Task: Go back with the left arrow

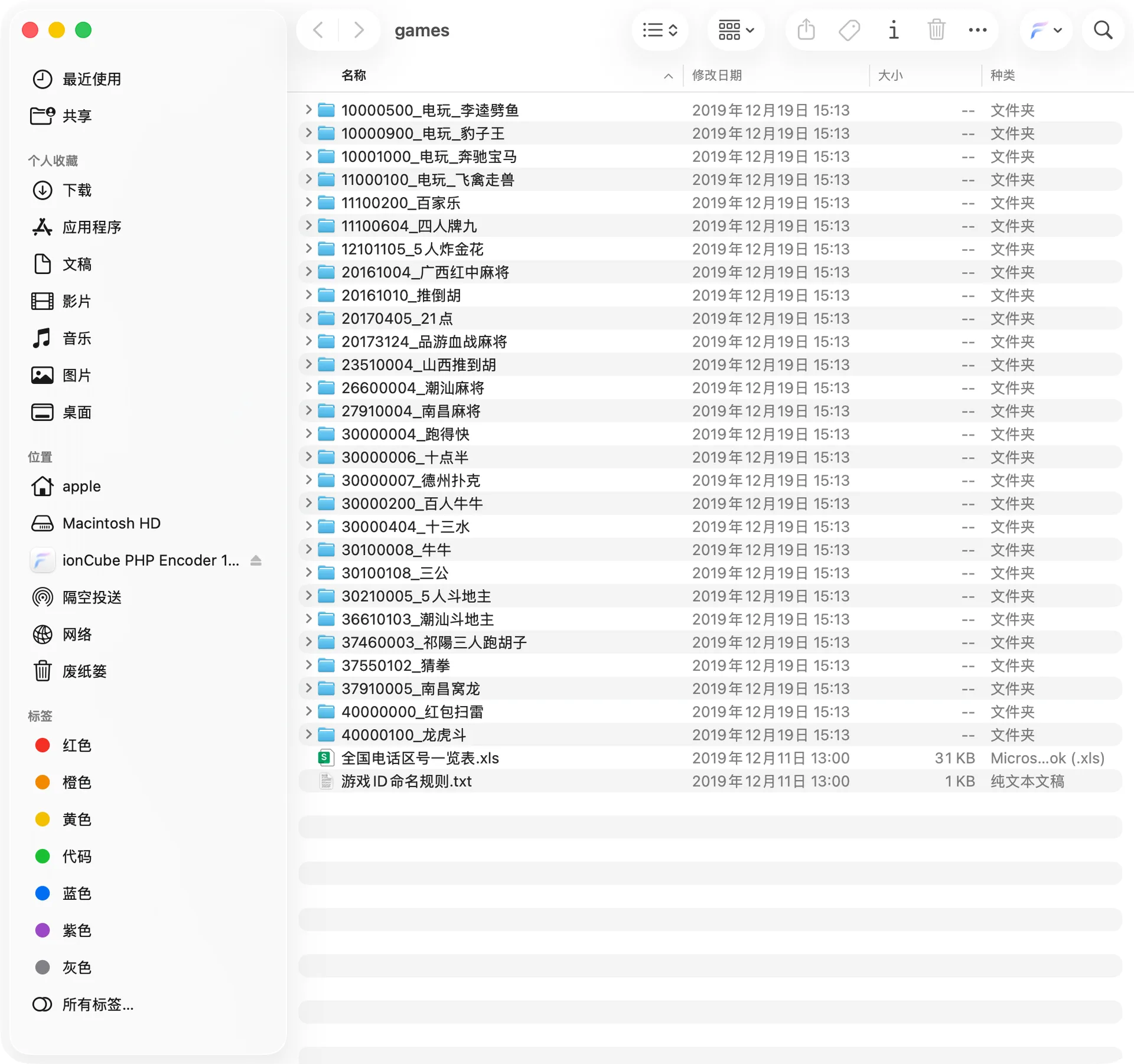Action: tap(318, 30)
